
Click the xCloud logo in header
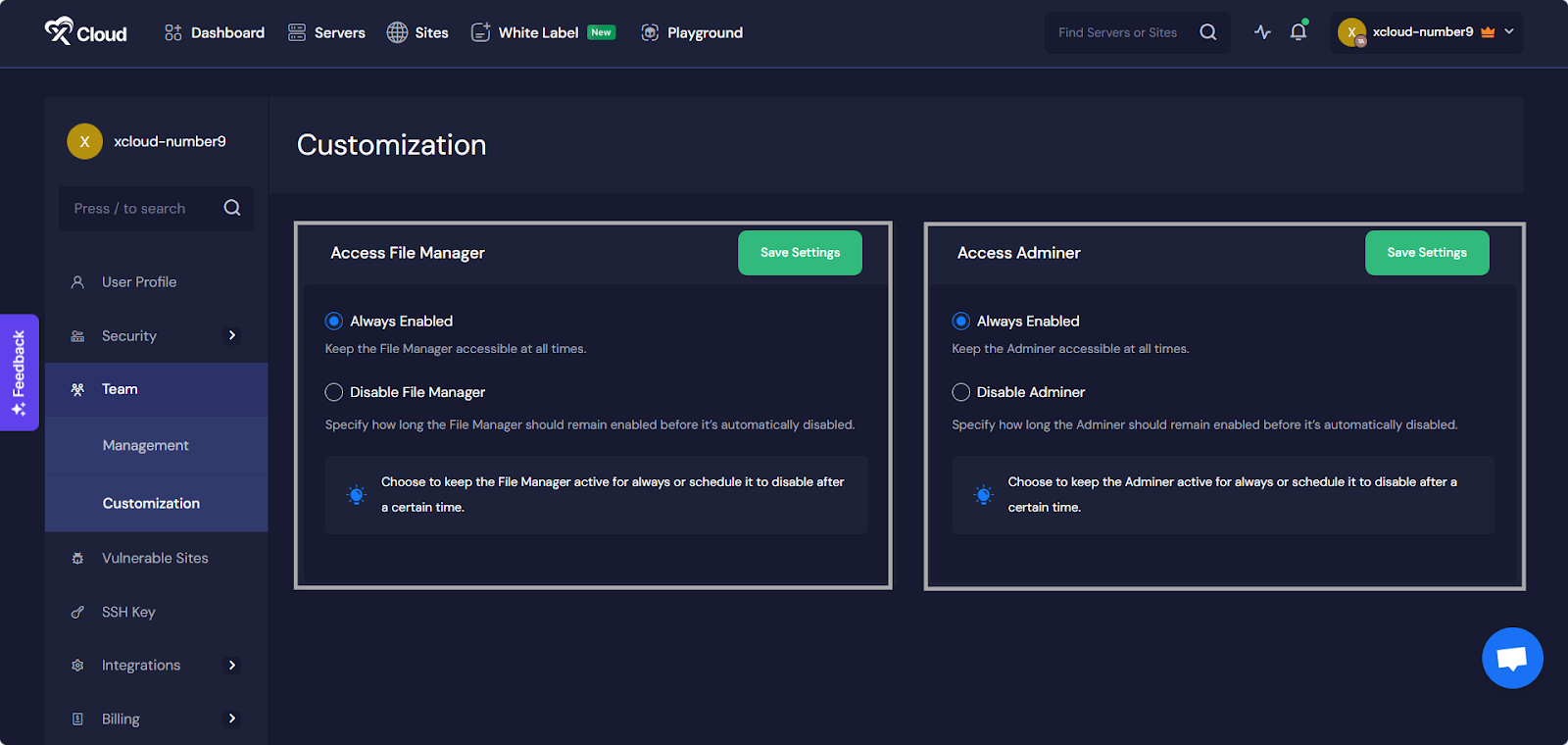[85, 32]
